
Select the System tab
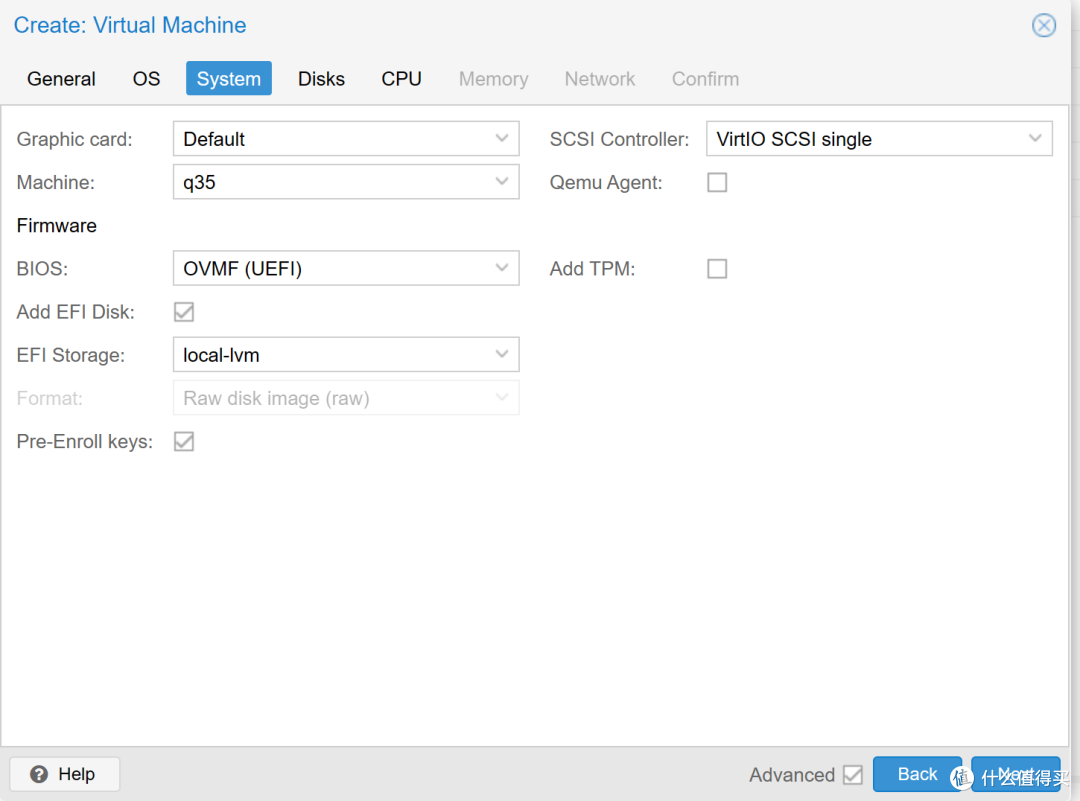click(x=229, y=79)
